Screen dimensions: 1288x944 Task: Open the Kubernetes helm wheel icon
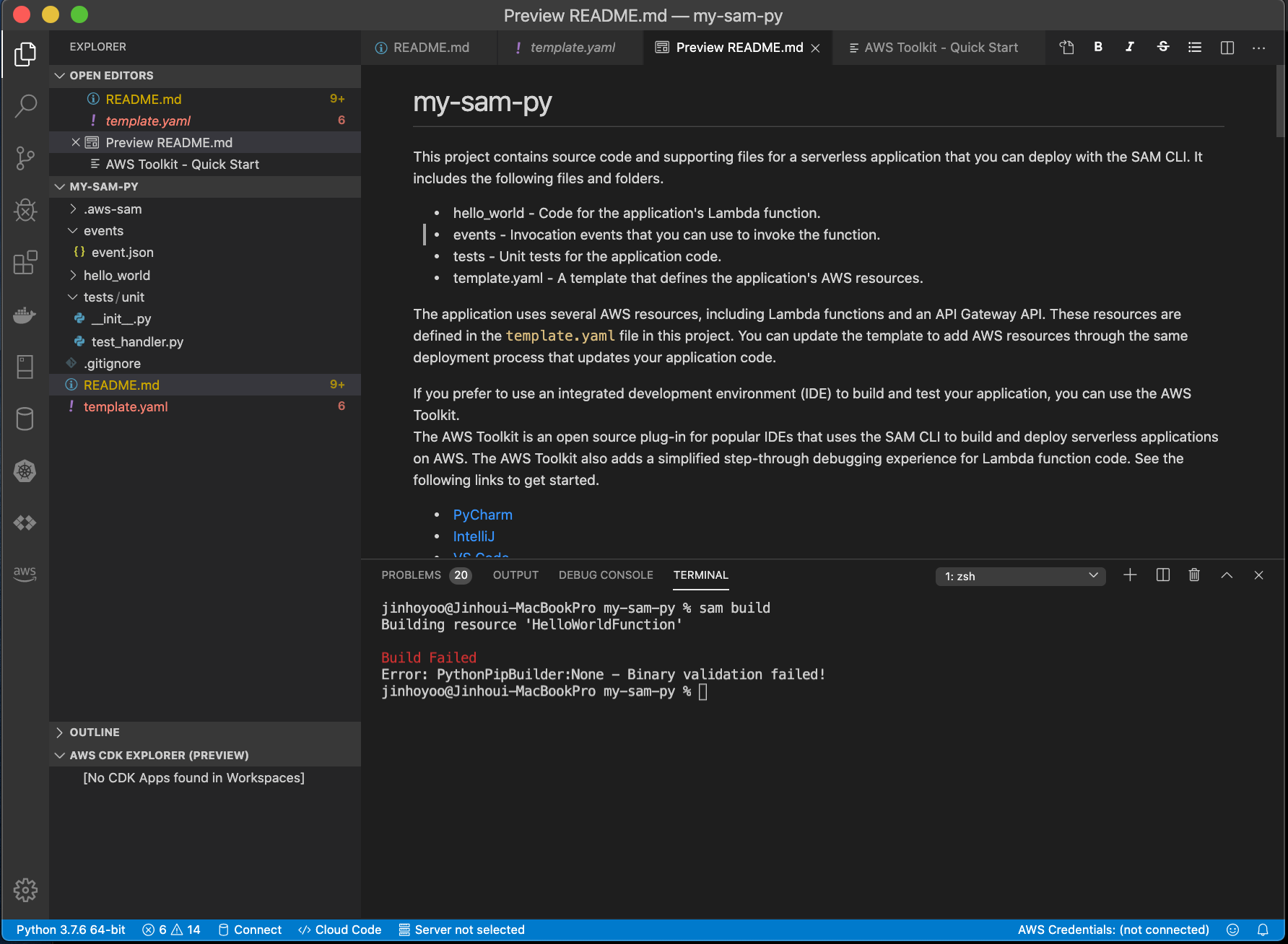[x=25, y=471]
